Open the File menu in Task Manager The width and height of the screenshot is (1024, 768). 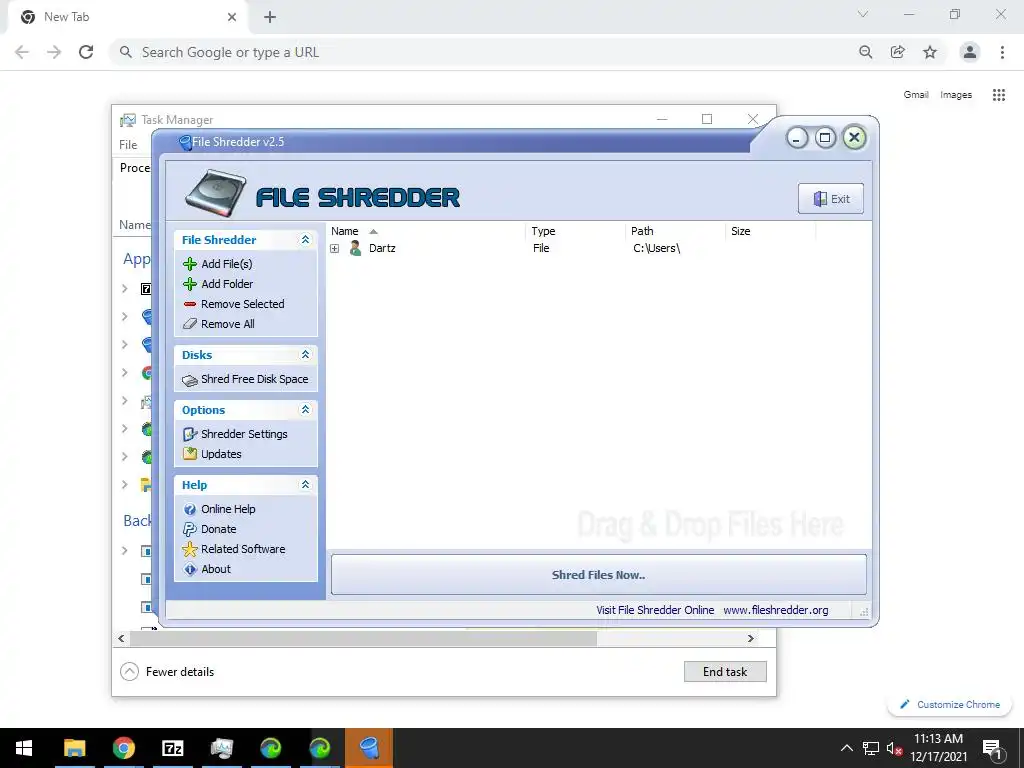(x=128, y=145)
